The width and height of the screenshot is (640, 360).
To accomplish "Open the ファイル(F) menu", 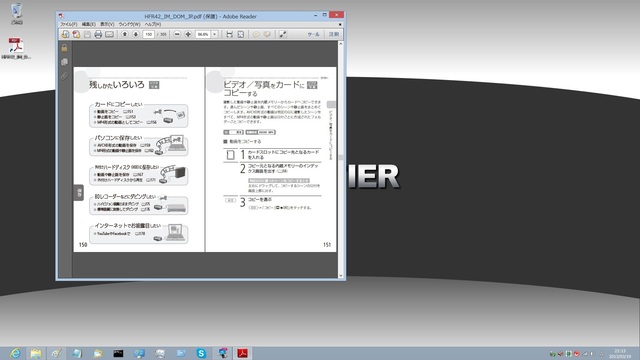I will click(x=69, y=24).
